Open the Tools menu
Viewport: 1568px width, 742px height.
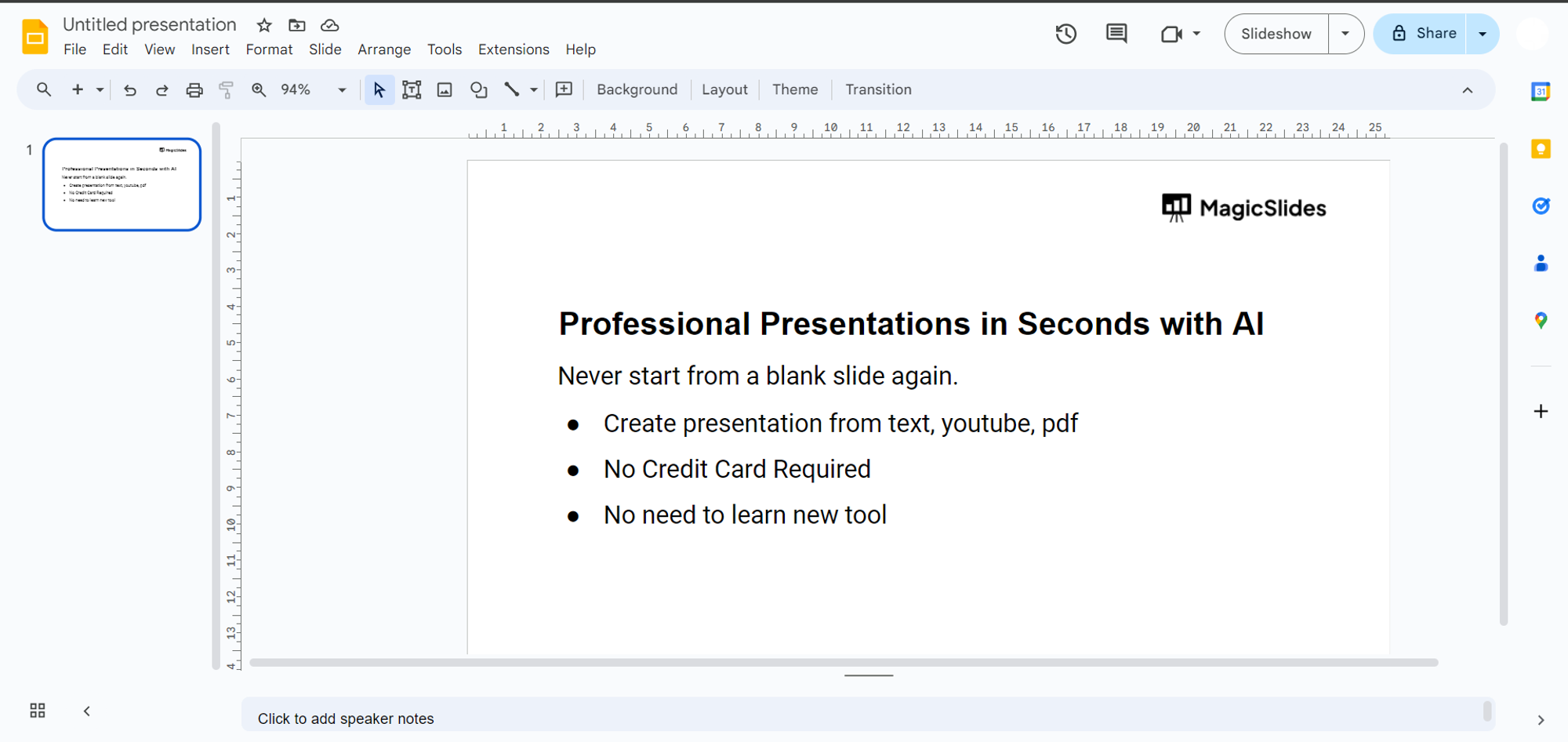(445, 49)
